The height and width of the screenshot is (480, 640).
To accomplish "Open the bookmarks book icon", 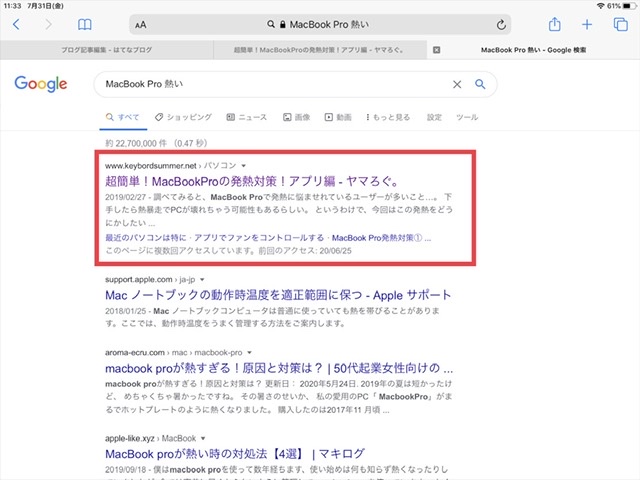I will [x=84, y=24].
